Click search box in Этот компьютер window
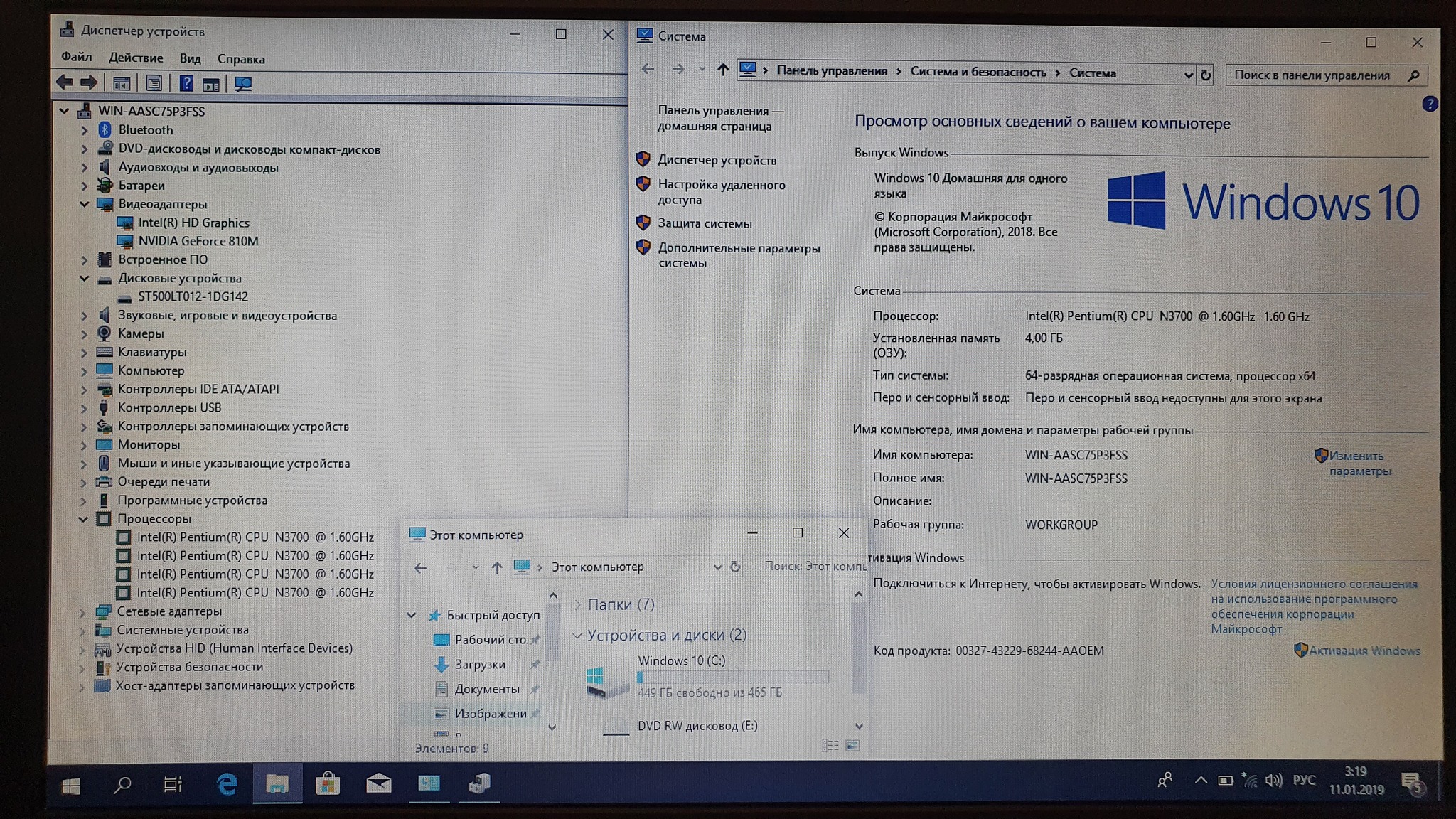Viewport: 1456px width, 819px height. pyautogui.click(x=812, y=567)
